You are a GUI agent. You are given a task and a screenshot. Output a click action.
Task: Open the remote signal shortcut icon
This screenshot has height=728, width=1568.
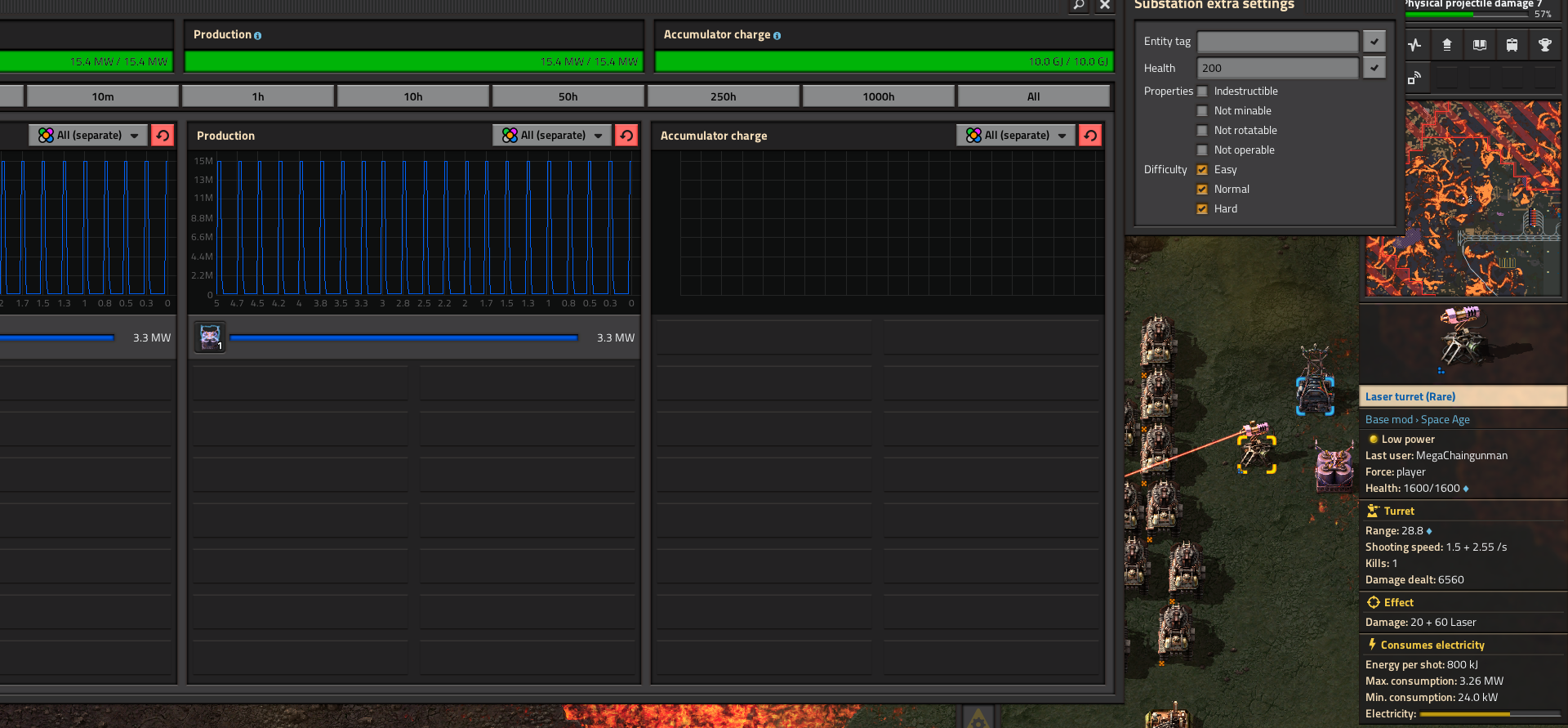(x=1414, y=78)
